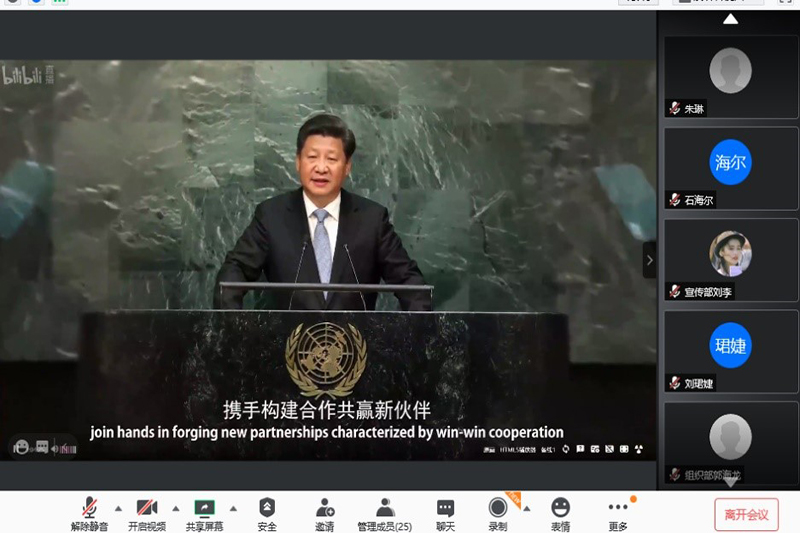Turn on camera with 开启视频
800x533 pixels.
point(147,514)
